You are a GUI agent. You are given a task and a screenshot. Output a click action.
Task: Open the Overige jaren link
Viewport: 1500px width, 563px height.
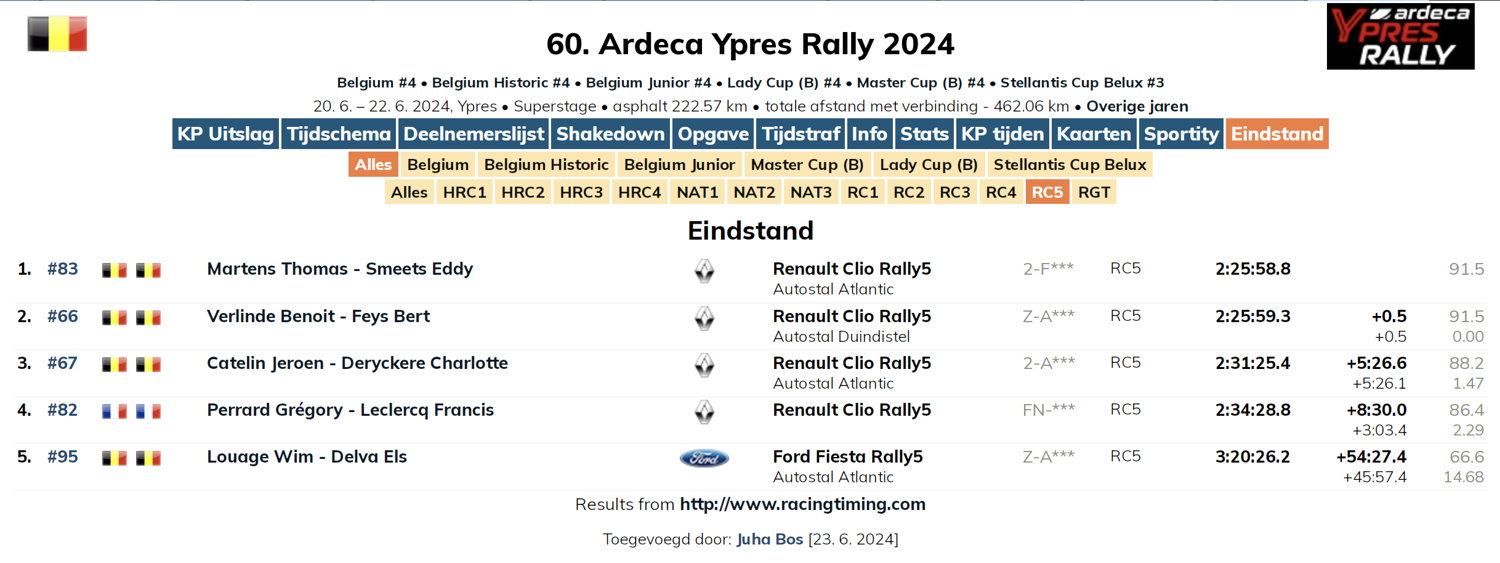tap(1137, 107)
